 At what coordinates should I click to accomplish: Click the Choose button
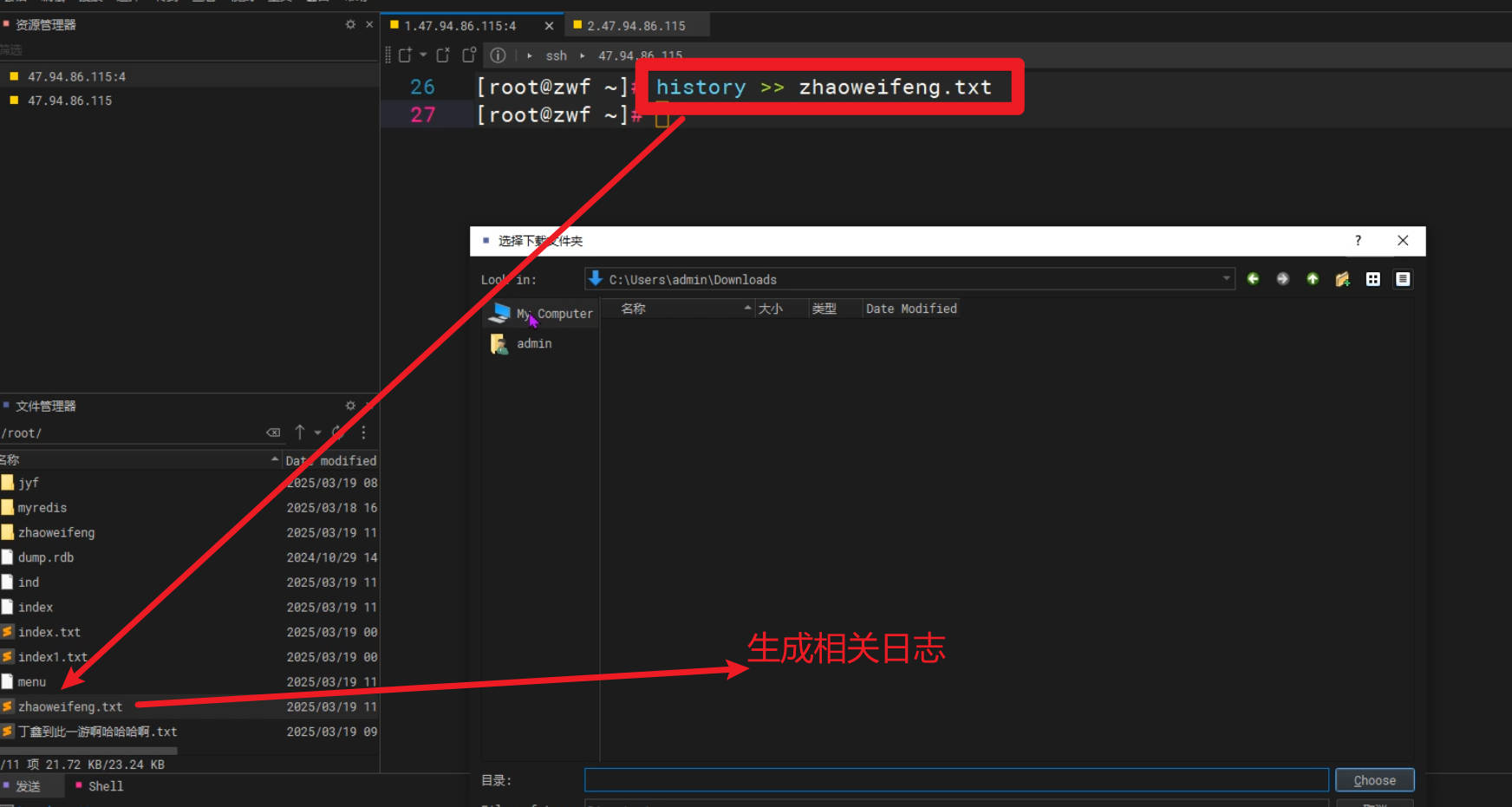click(x=1375, y=780)
